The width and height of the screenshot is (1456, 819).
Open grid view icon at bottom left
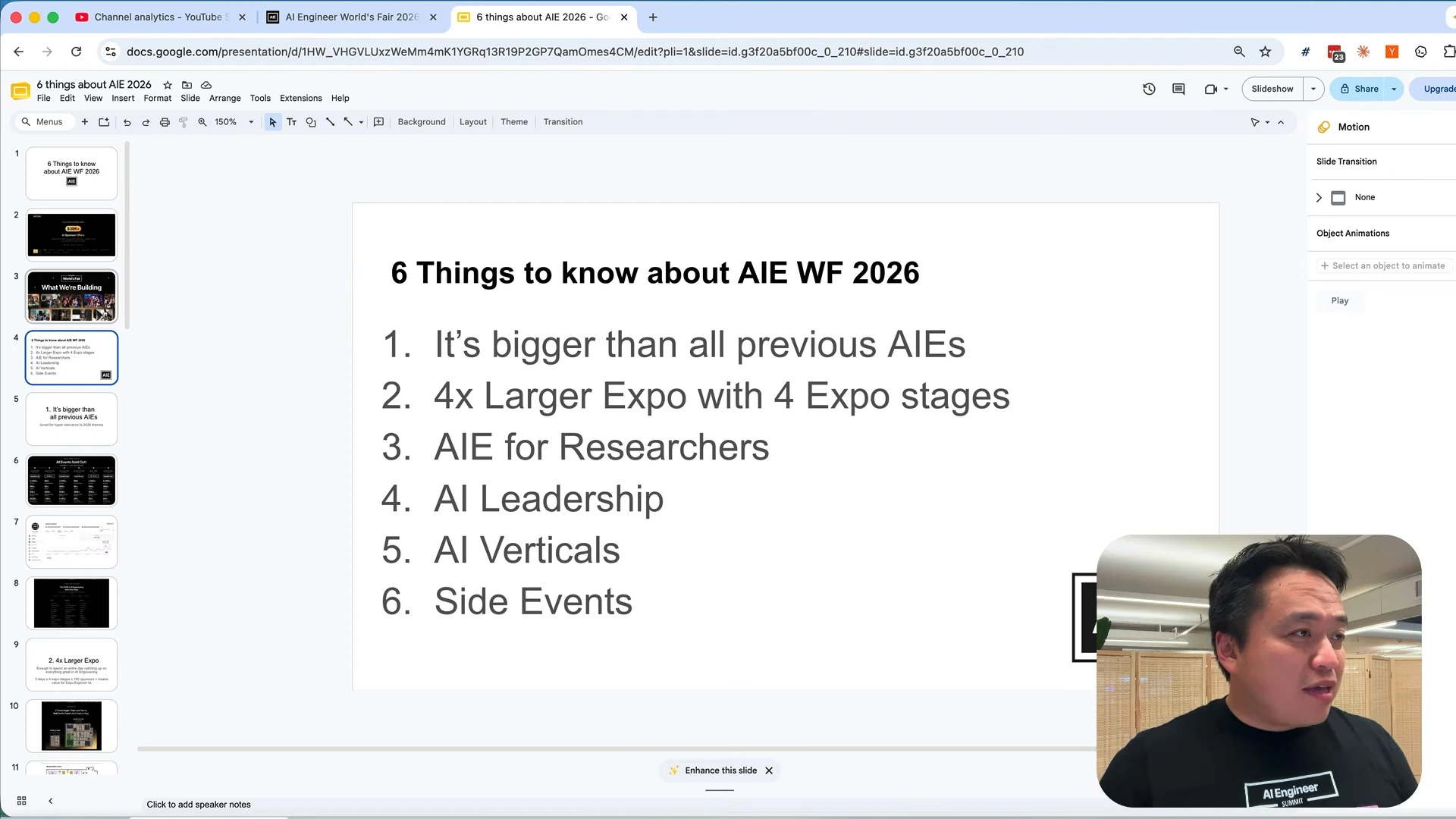point(22,801)
